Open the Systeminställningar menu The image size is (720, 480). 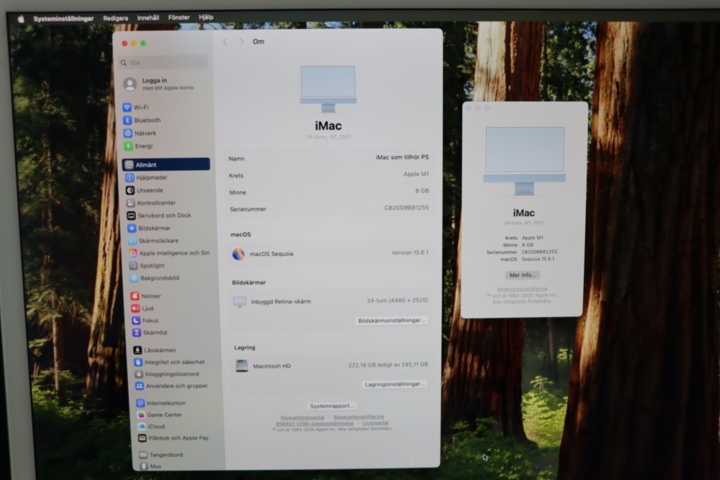tap(63, 19)
